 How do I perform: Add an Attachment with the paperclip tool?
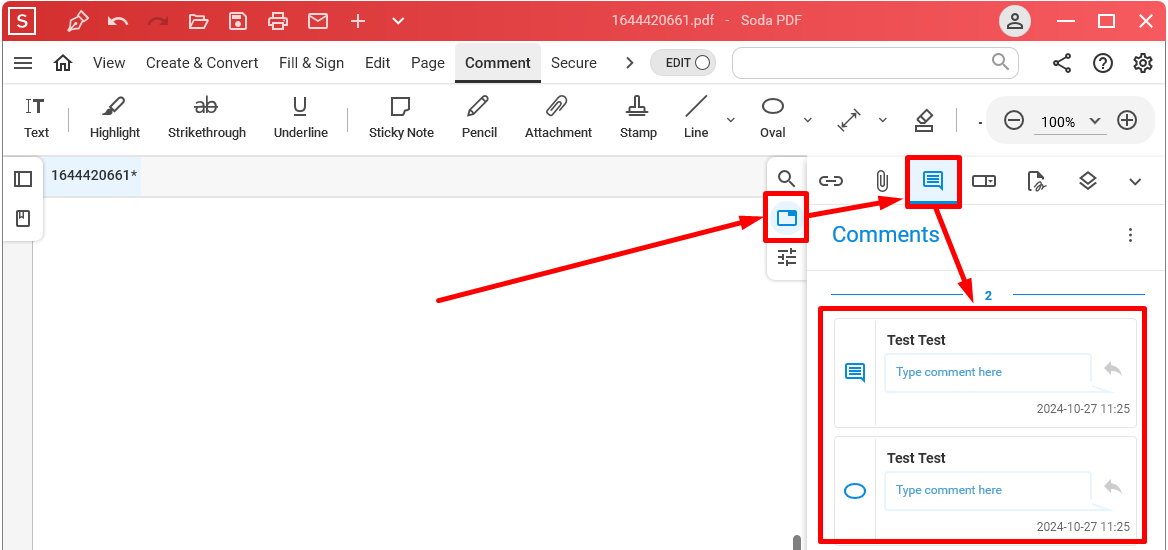[558, 118]
